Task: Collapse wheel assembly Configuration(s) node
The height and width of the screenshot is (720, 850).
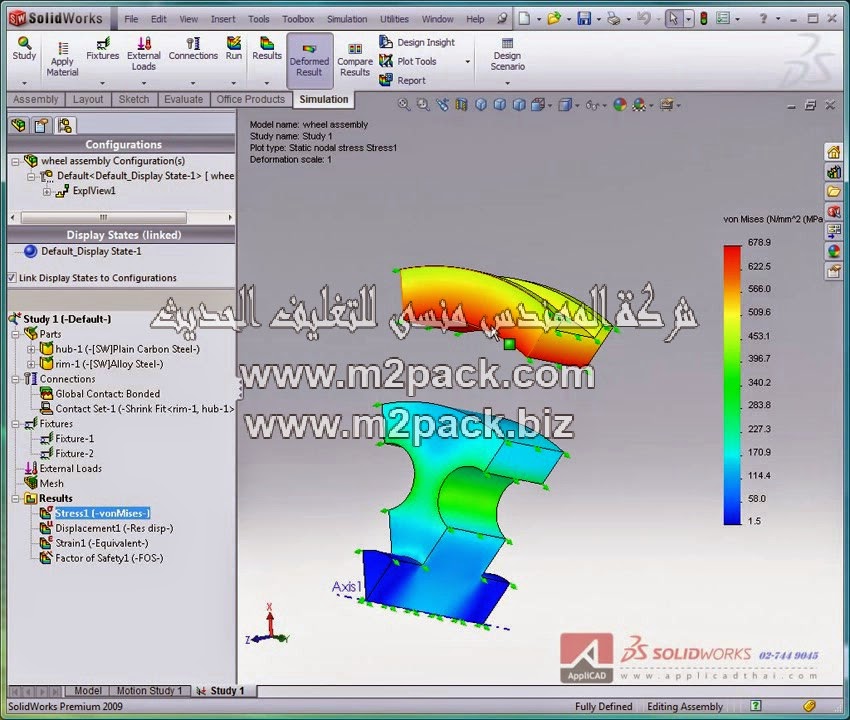Action: [15, 161]
